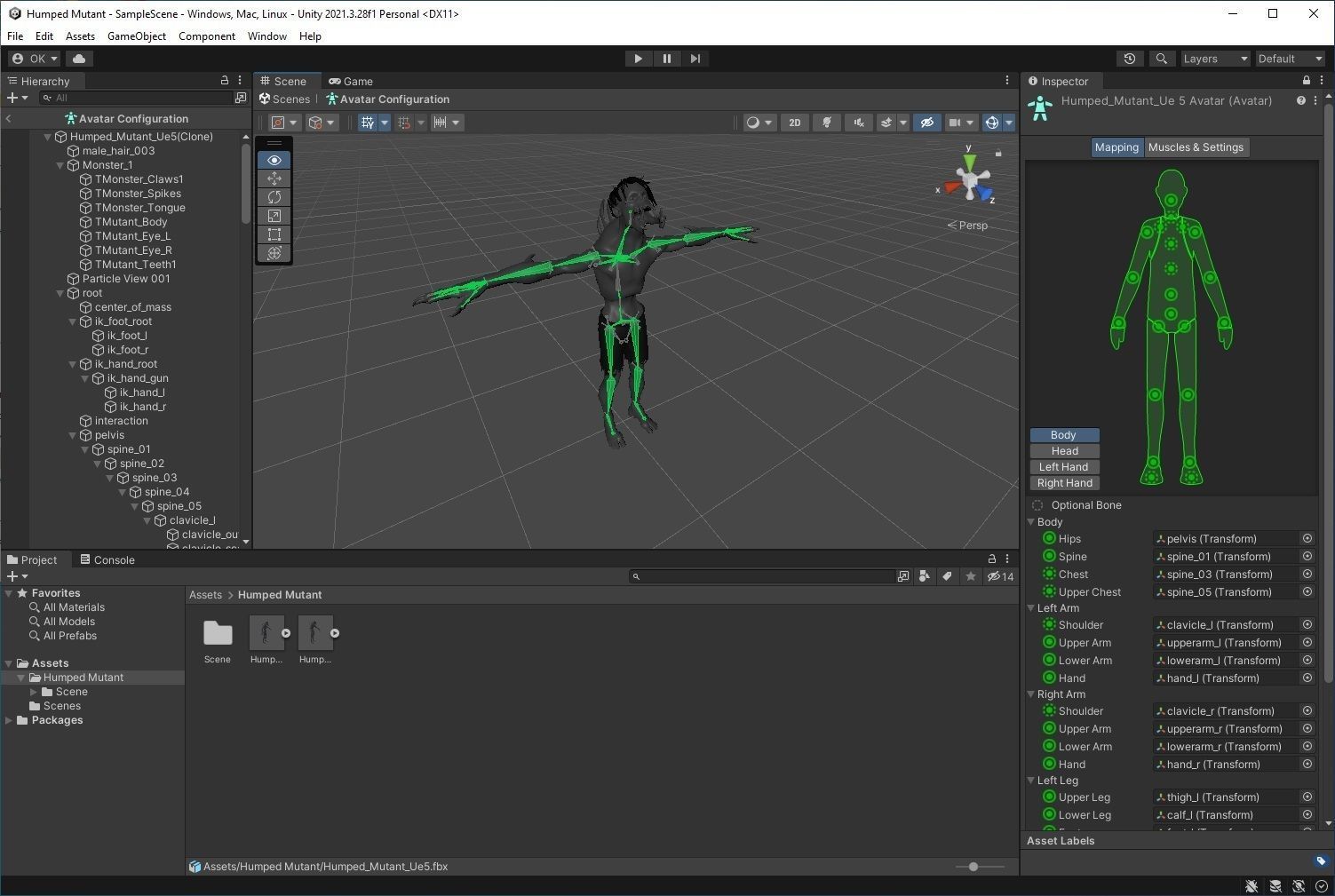1335x896 pixels.
Task: Click Search by Type icon in Project
Action: 925,576
